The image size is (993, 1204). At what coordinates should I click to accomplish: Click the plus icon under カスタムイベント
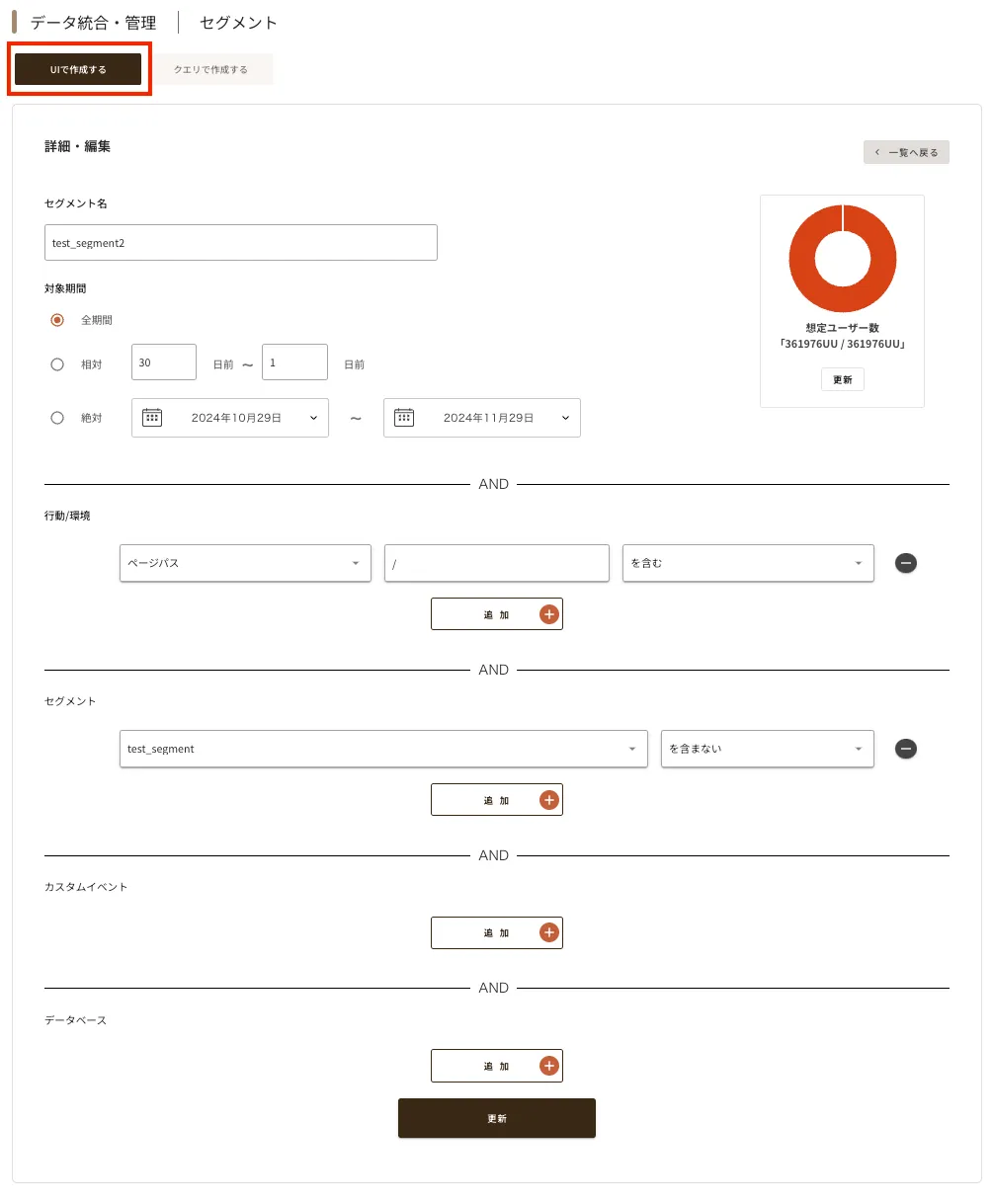coord(549,932)
